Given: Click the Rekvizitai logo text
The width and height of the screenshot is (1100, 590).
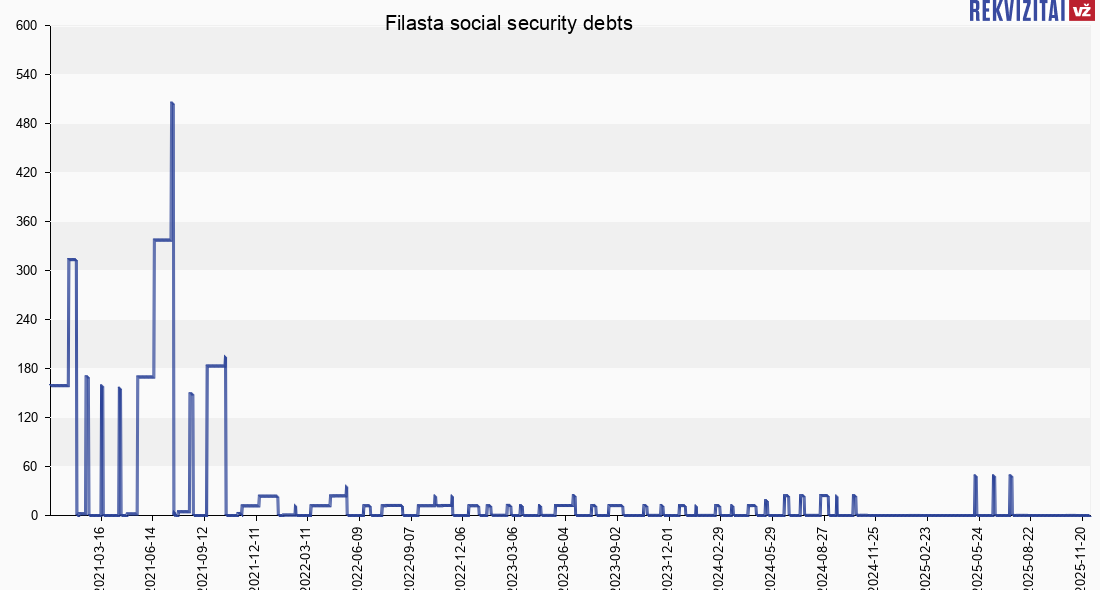Looking at the screenshot, I should click(x=1017, y=11).
